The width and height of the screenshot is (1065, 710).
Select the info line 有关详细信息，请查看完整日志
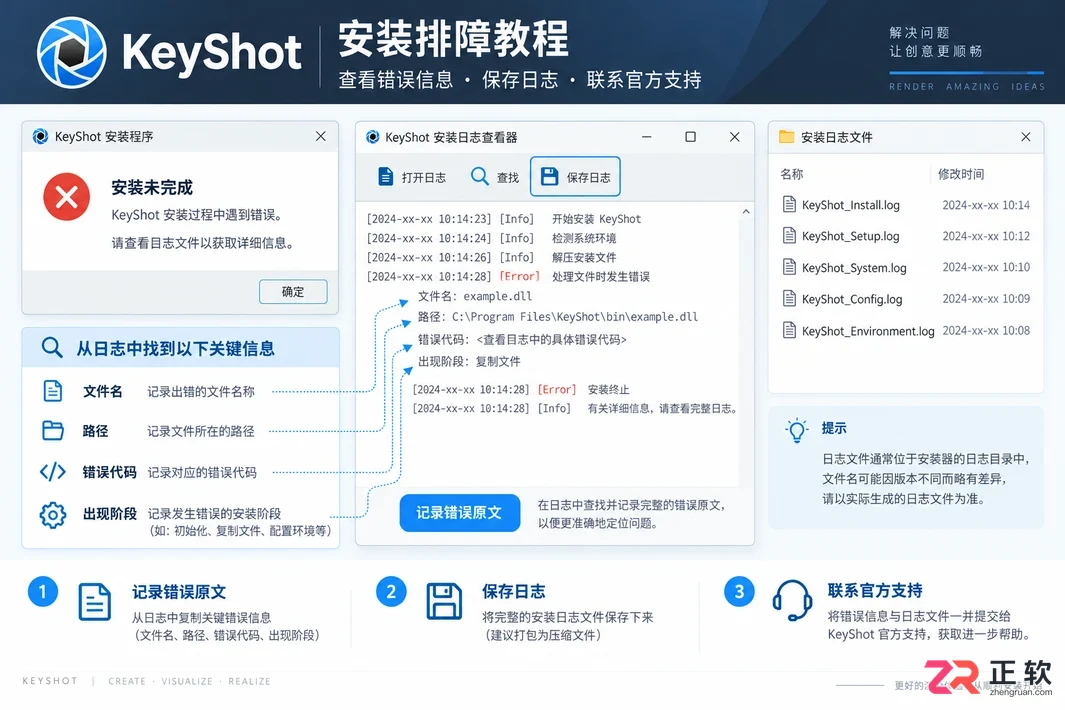tap(575, 408)
